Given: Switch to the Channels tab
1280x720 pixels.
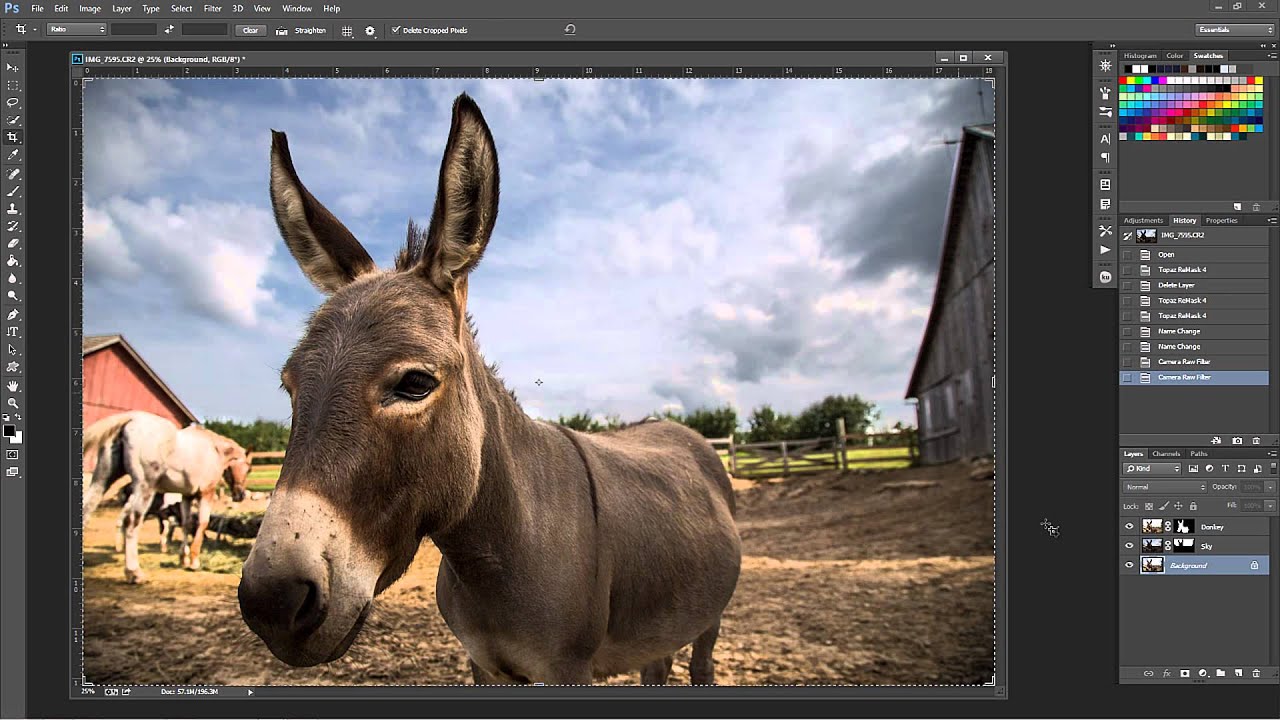Looking at the screenshot, I should [x=1166, y=454].
